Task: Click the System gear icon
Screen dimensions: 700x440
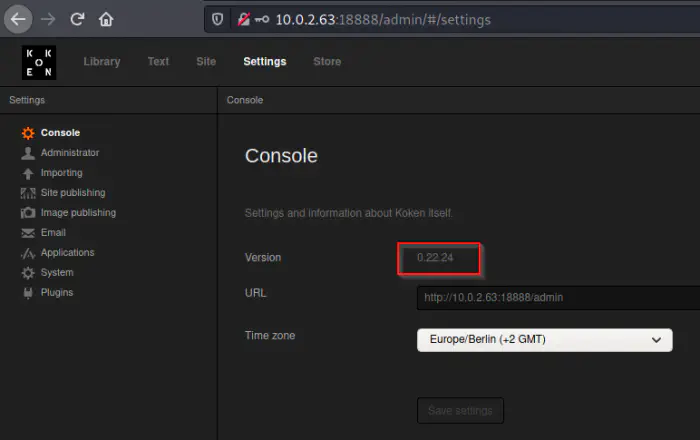Action: click(x=28, y=273)
